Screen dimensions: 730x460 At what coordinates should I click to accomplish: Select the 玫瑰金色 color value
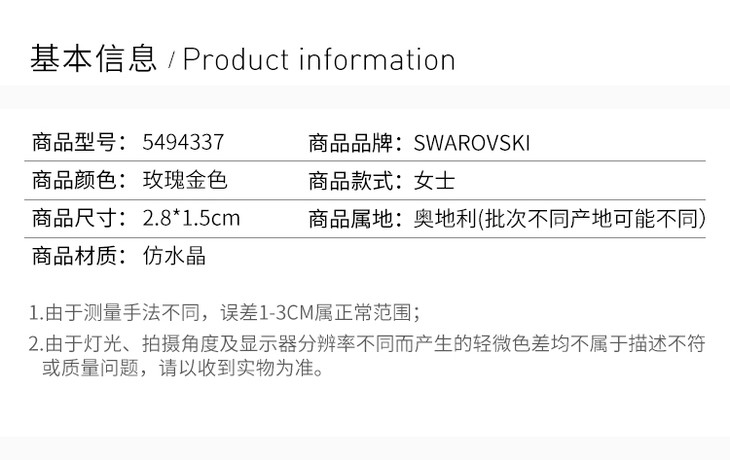[186, 181]
